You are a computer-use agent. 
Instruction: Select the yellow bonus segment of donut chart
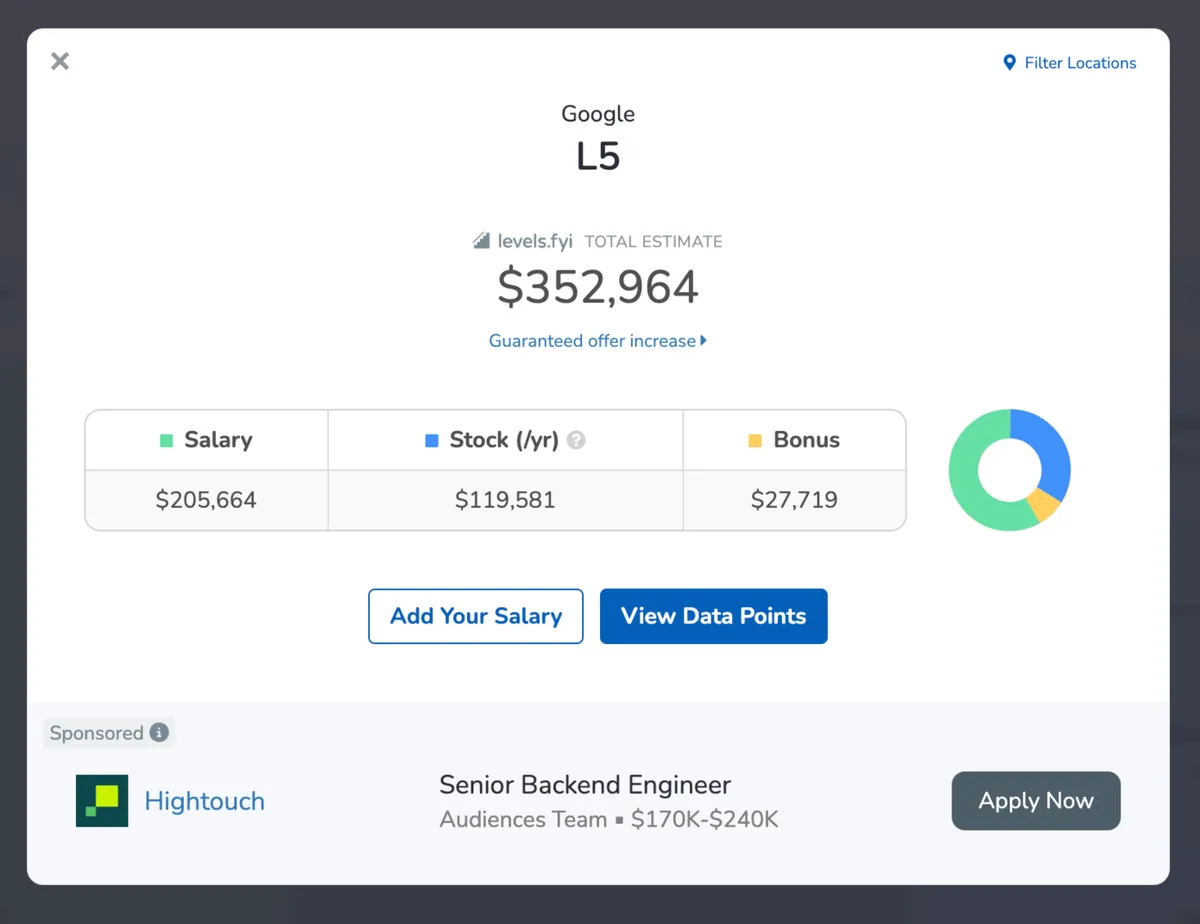(1043, 505)
